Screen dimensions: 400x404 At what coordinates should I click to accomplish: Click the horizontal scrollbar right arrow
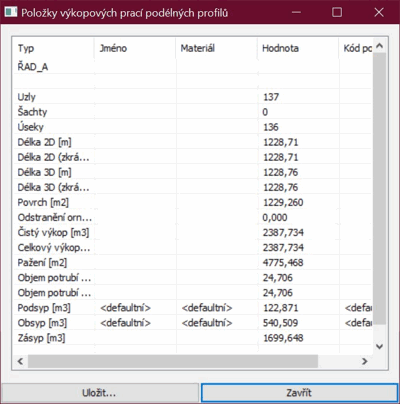(365, 361)
